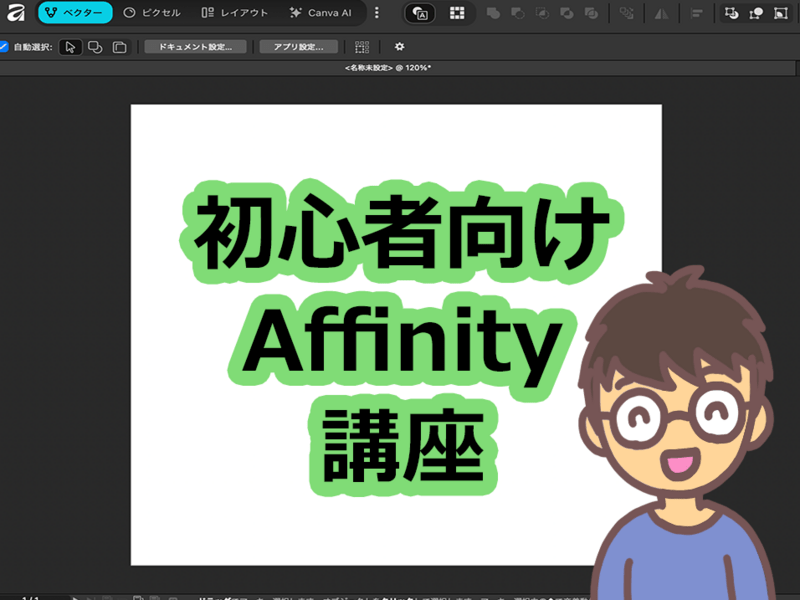
Task: Switch to the ベクター studio tab
Action: pos(75,13)
